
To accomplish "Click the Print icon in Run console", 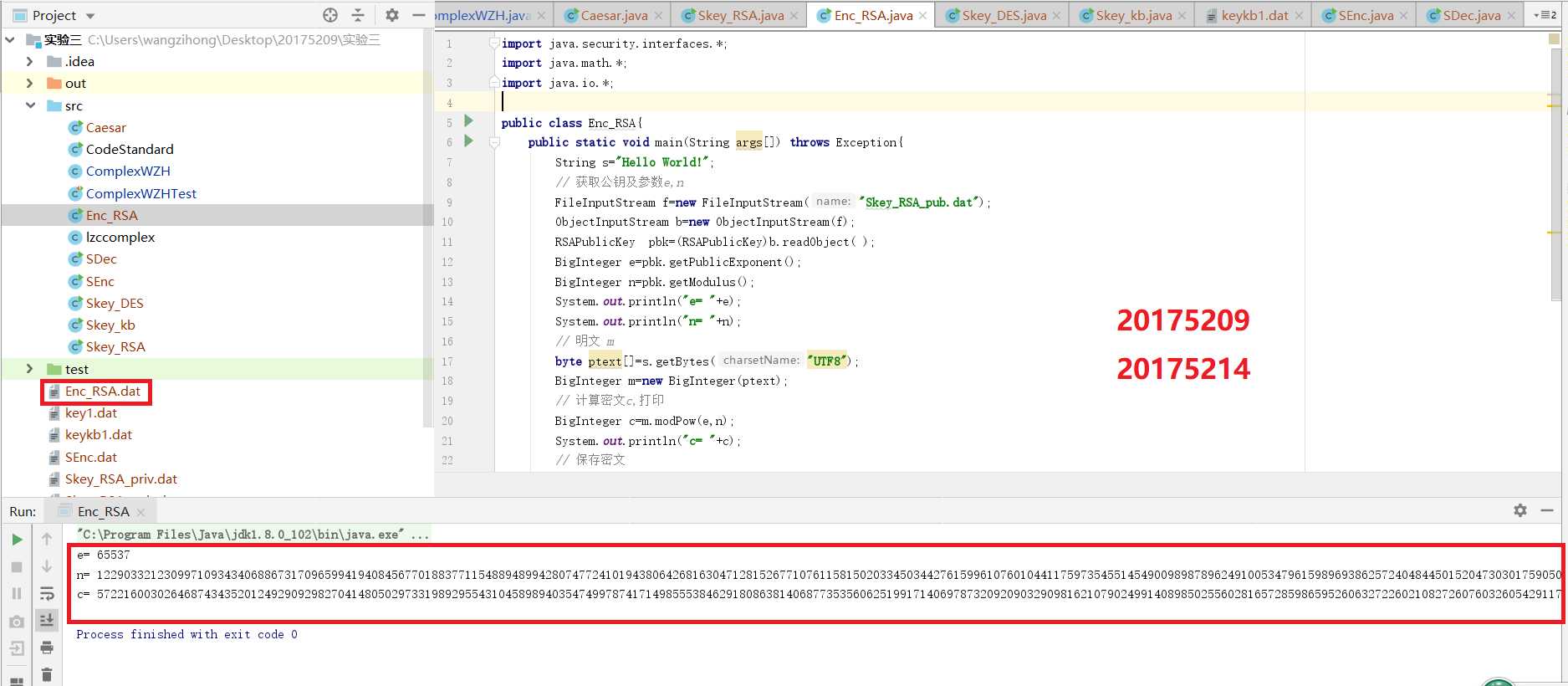I will (47, 648).
